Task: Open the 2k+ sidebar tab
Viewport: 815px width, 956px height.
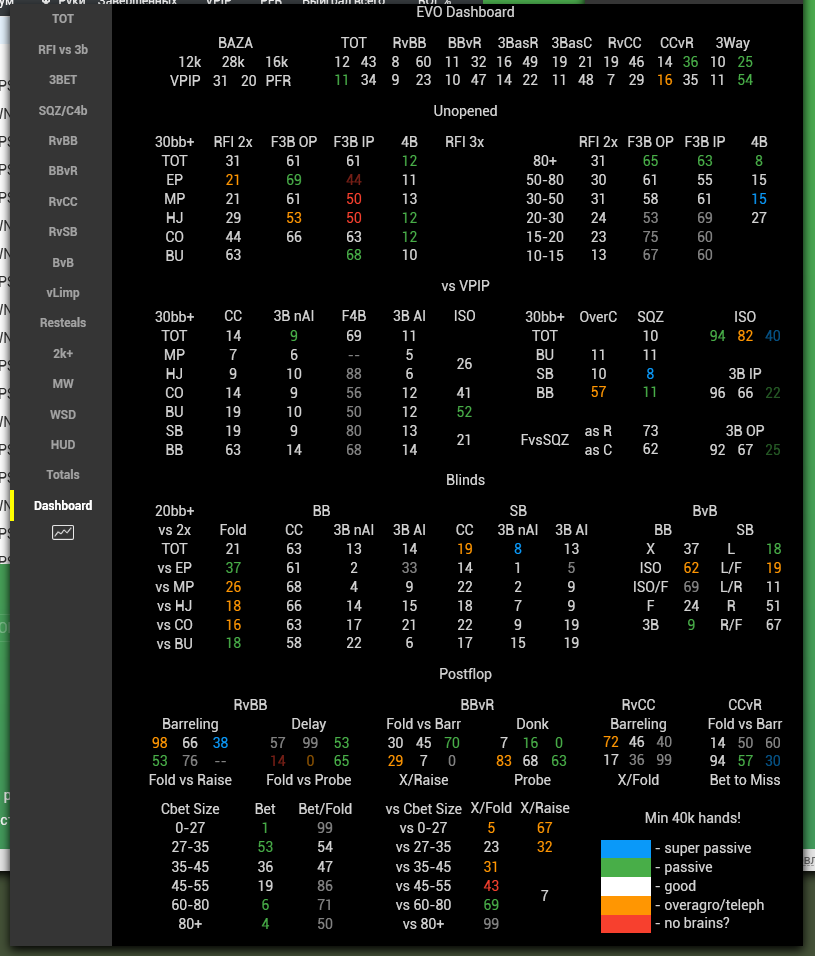Action: 63,353
